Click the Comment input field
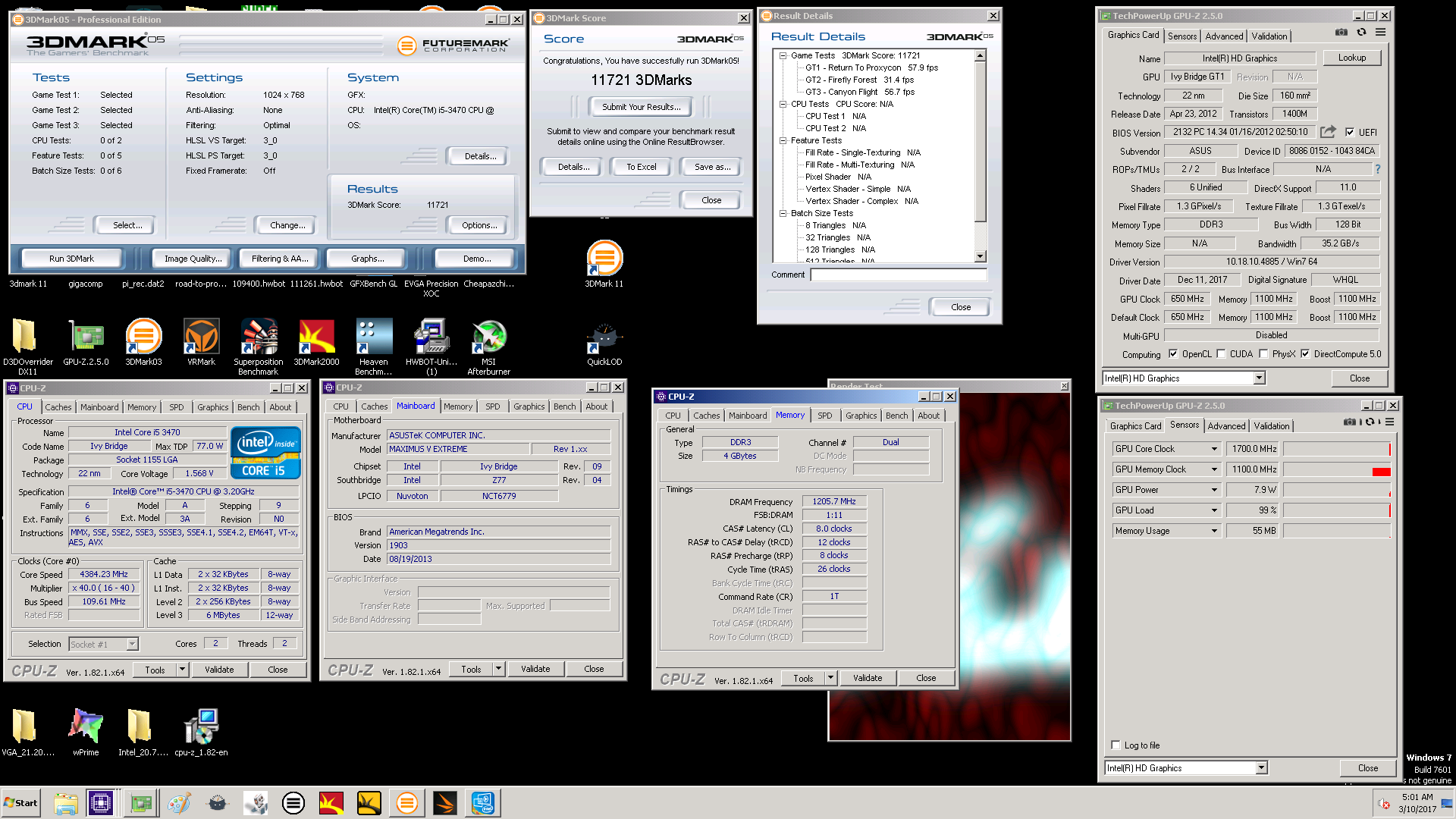 (899, 275)
